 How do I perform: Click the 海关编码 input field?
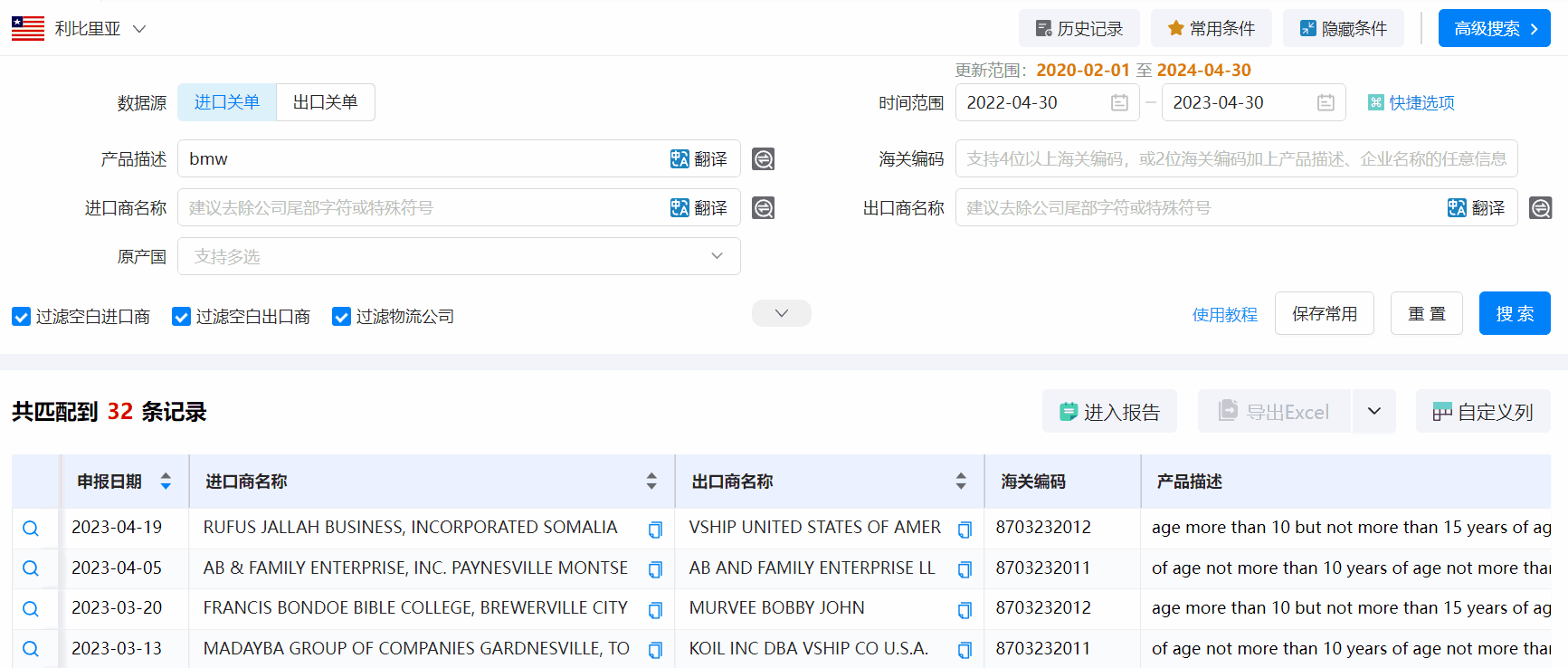tap(1236, 159)
